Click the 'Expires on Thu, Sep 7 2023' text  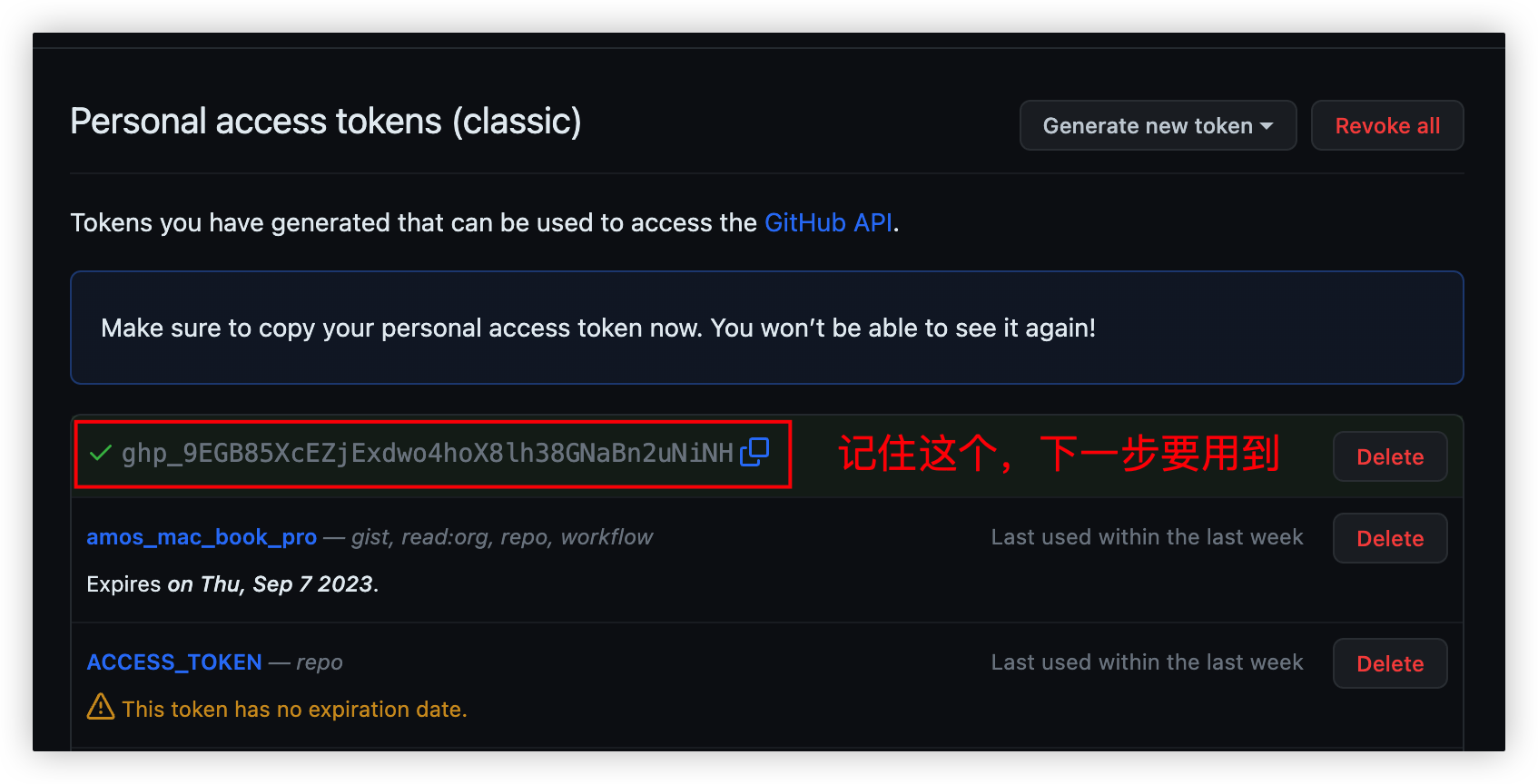tap(232, 584)
